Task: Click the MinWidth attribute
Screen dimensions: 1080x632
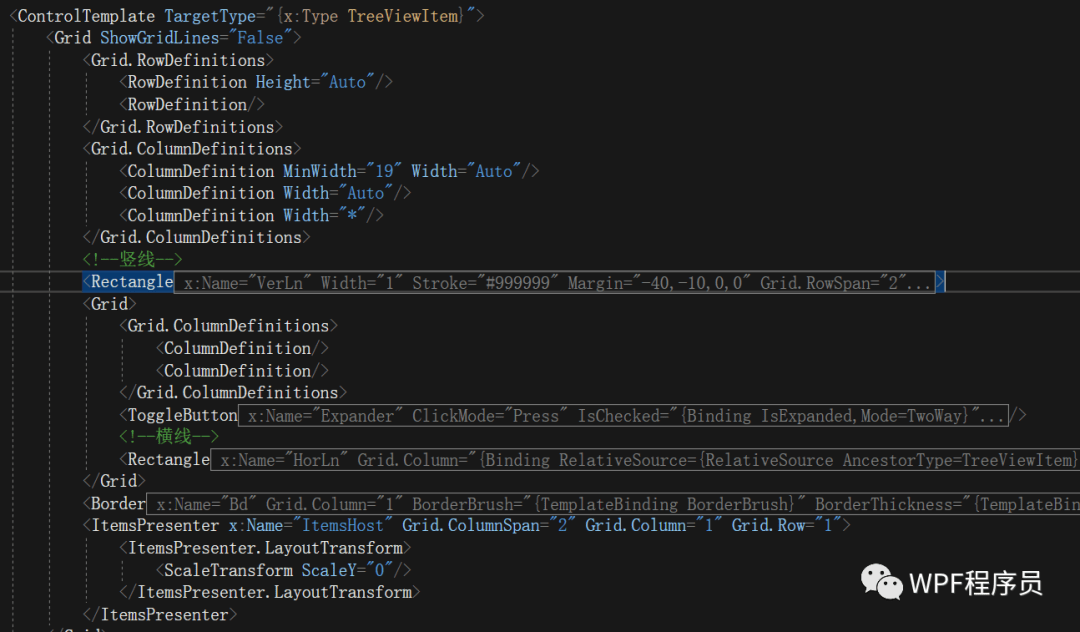Action: 320,171
